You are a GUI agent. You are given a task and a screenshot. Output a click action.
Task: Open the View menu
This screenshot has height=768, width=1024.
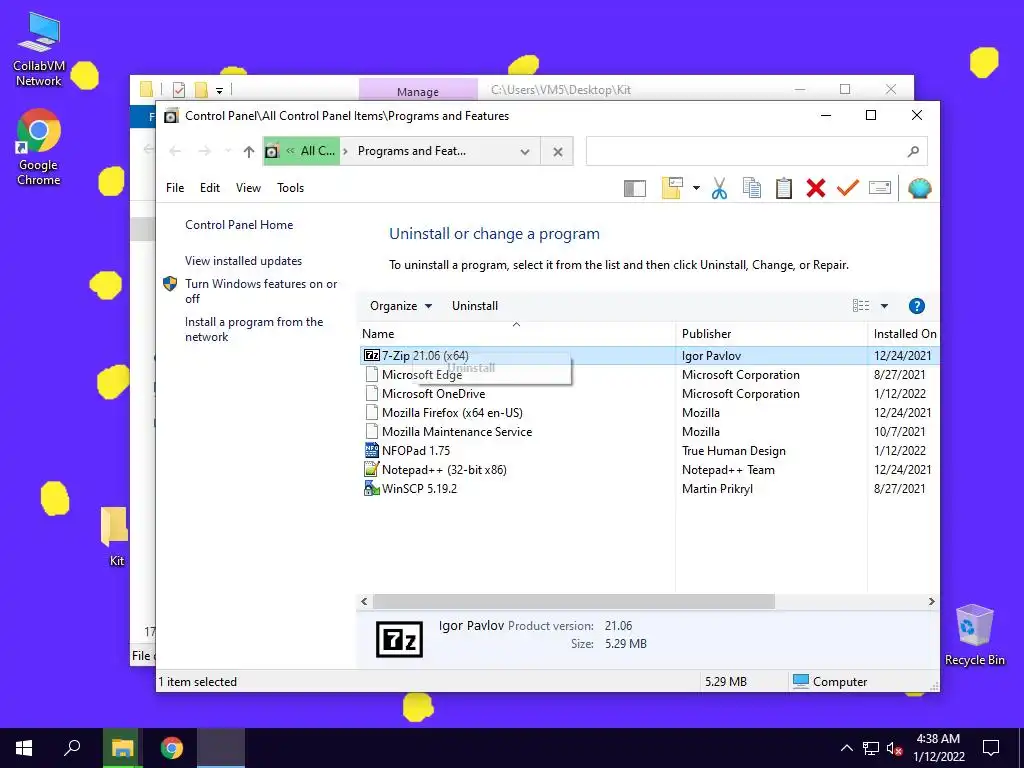pos(248,187)
